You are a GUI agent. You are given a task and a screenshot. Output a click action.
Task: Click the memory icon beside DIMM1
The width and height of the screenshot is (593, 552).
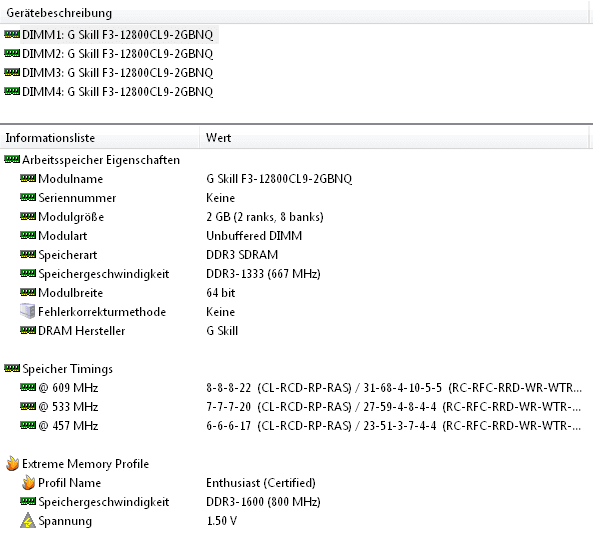coord(12,34)
